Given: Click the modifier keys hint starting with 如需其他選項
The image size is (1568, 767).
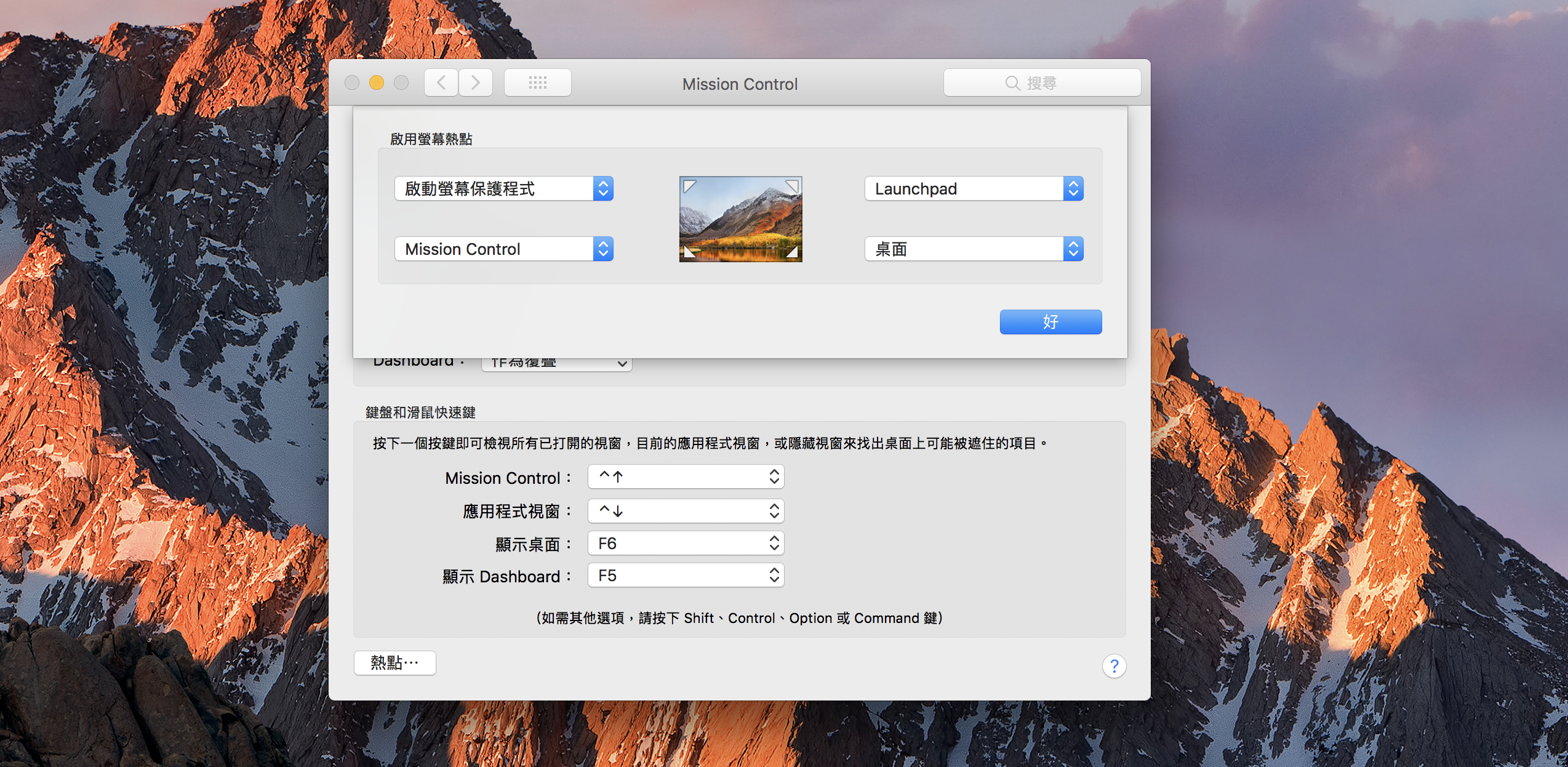Looking at the screenshot, I should click(x=739, y=617).
